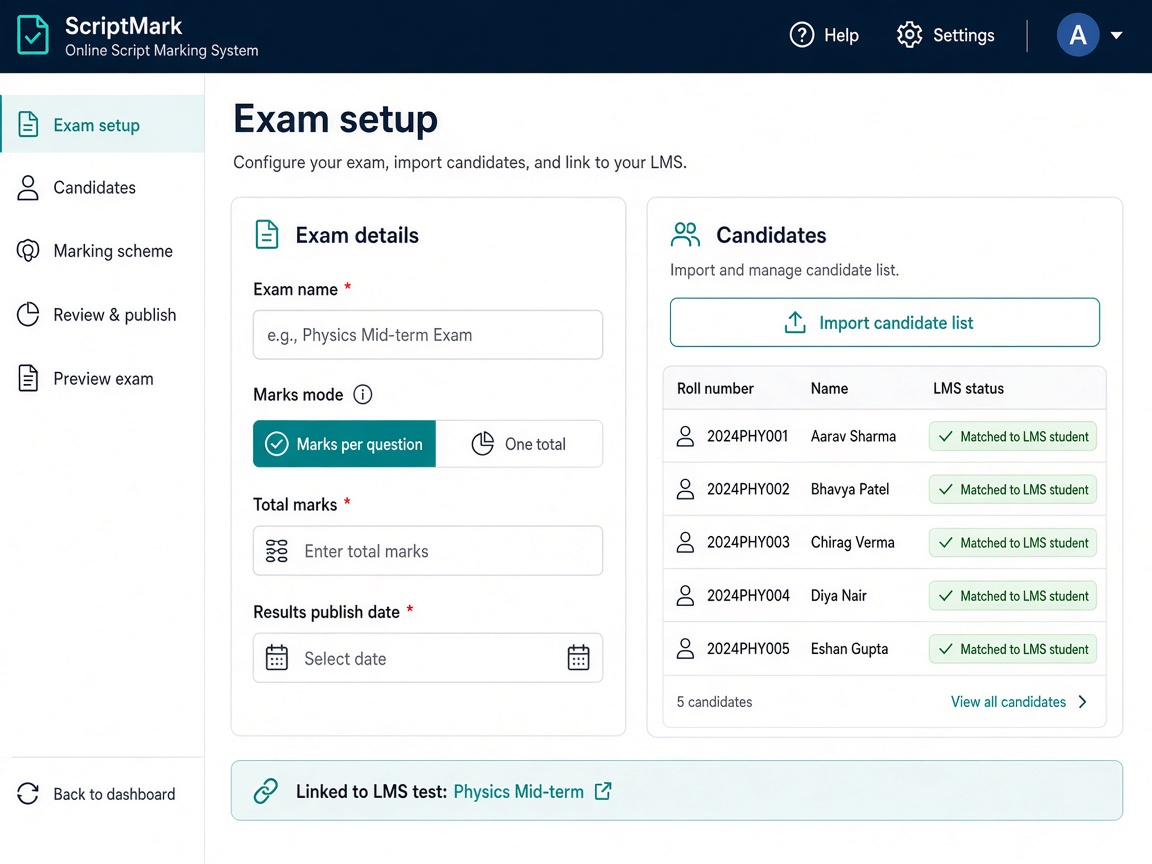Screen dimensions: 1152x864
Task: Click the Exam setup document icon in sidebar
Action: tap(28, 124)
